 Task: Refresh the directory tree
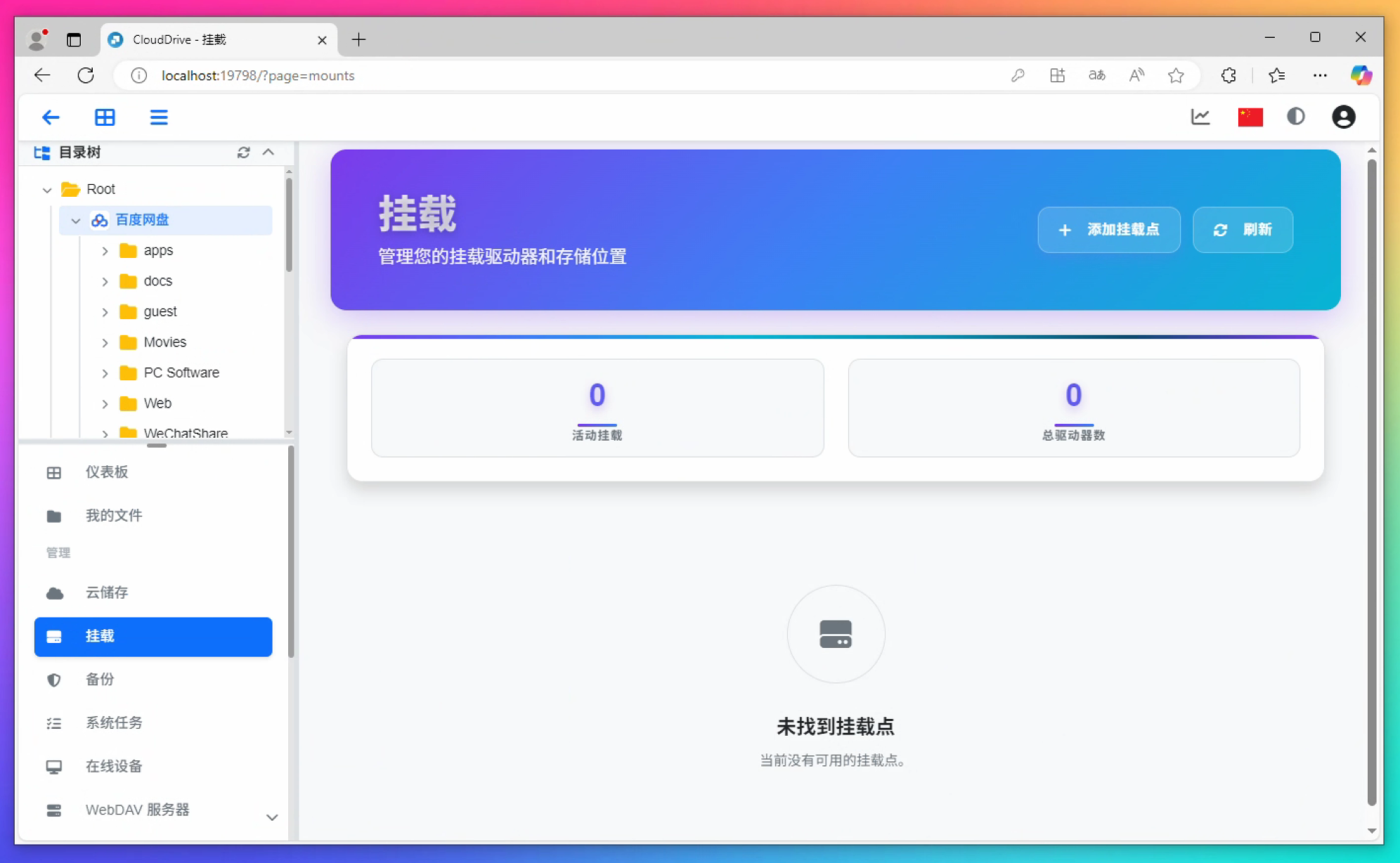(243, 153)
